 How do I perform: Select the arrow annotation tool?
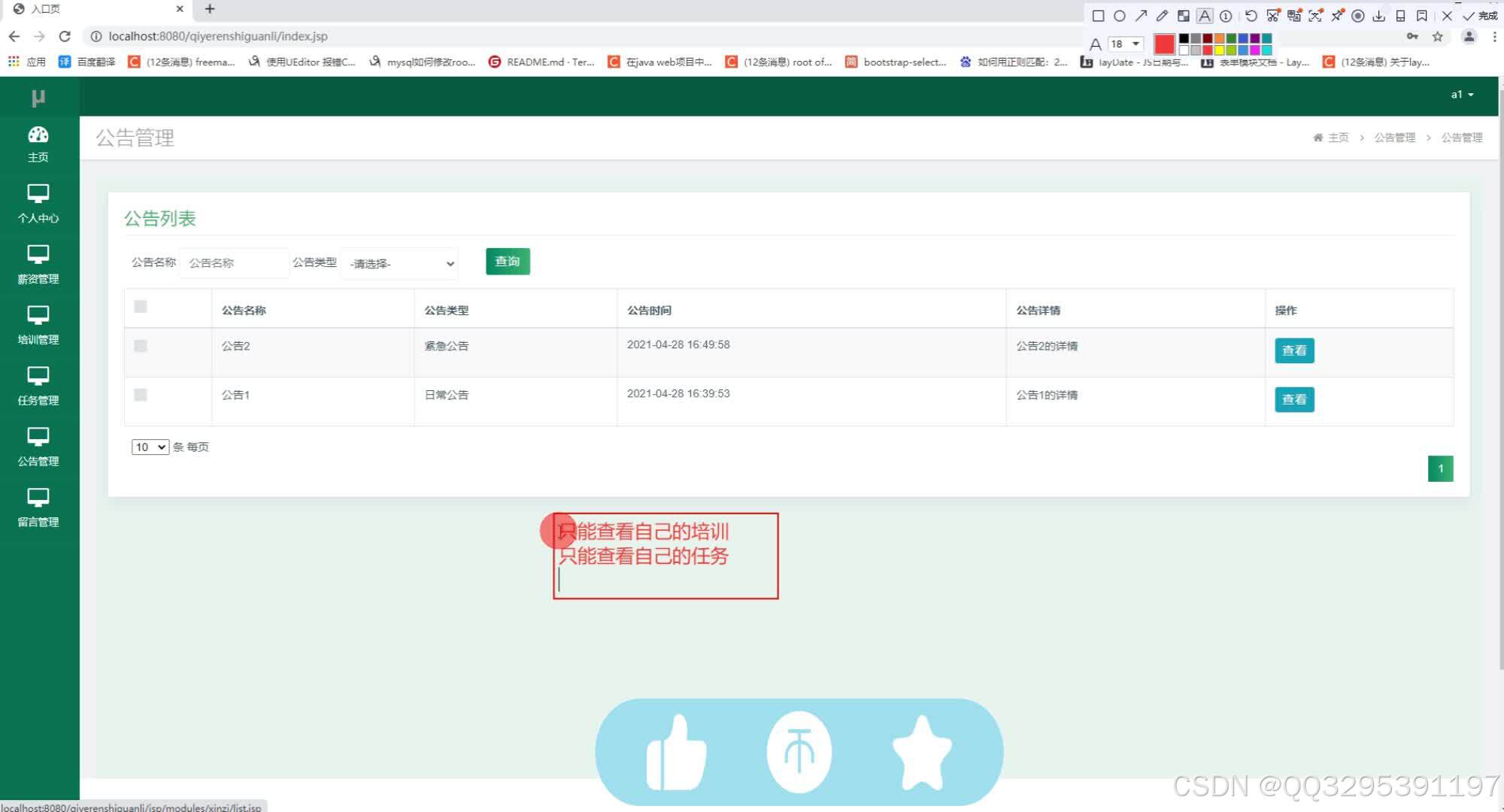pyautogui.click(x=1141, y=16)
